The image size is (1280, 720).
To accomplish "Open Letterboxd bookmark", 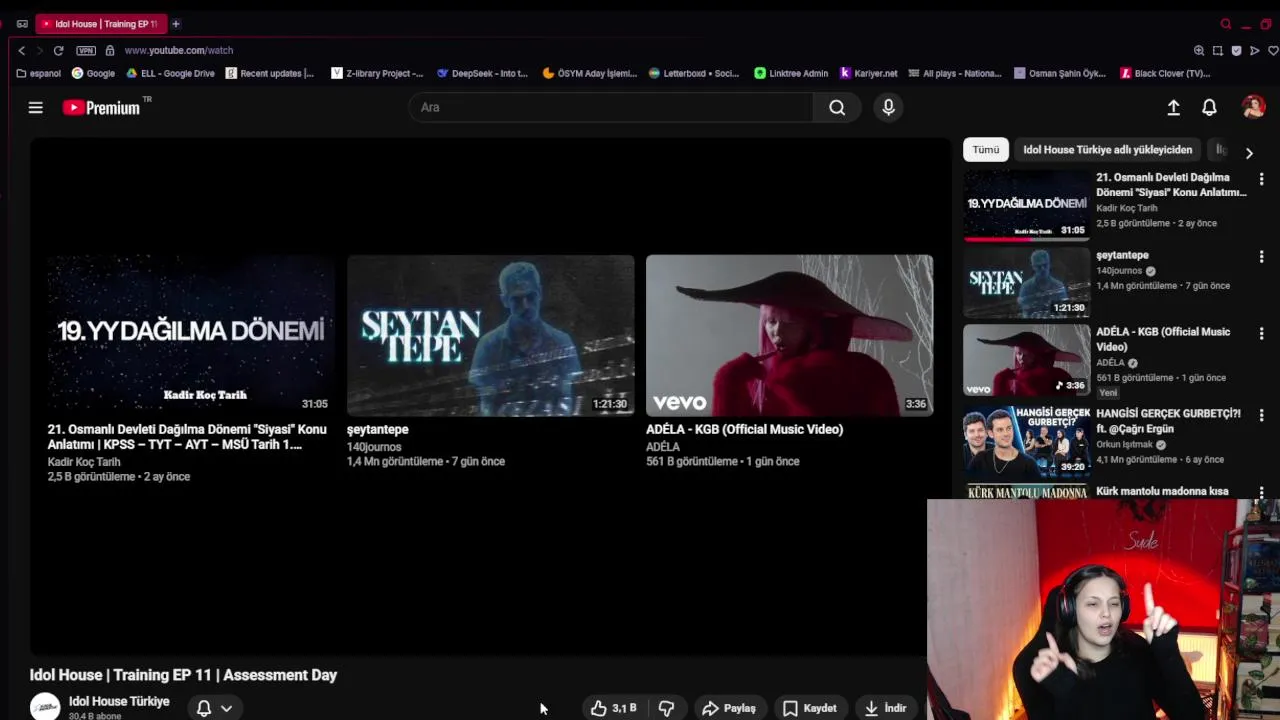I will [x=694, y=73].
